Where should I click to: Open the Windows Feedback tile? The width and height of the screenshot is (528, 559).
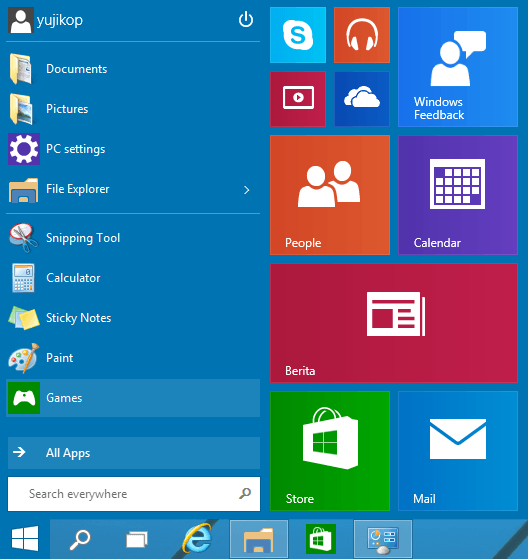pos(458,67)
